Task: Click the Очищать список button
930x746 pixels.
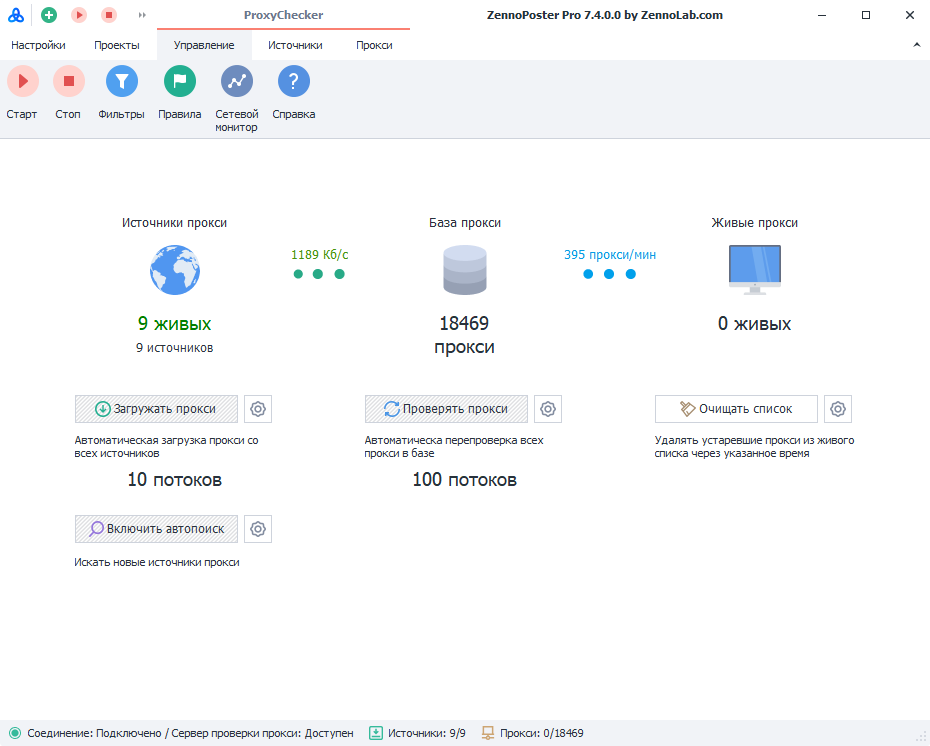Action: 736,409
